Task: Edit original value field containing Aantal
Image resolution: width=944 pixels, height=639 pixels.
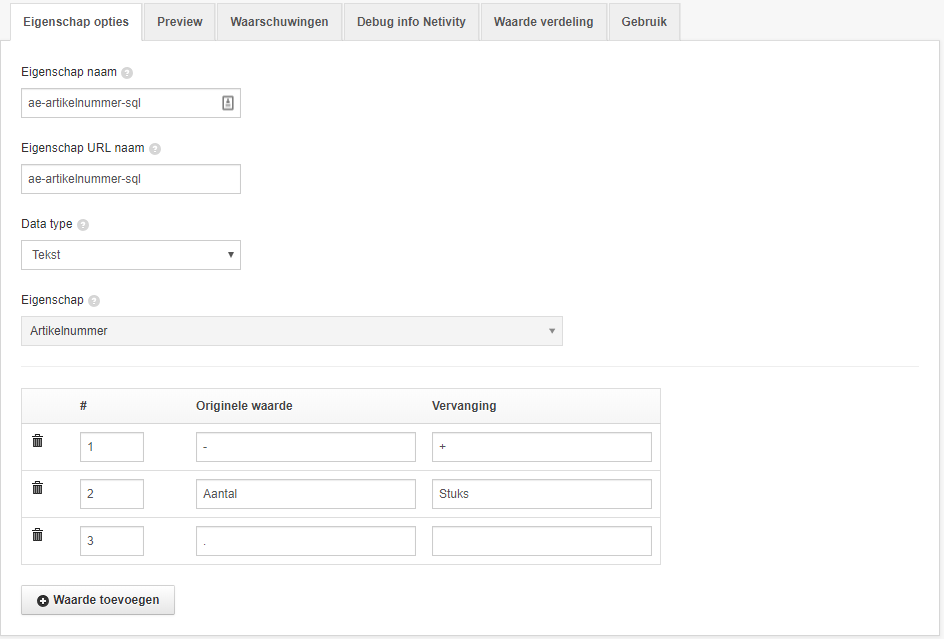Action: click(306, 494)
